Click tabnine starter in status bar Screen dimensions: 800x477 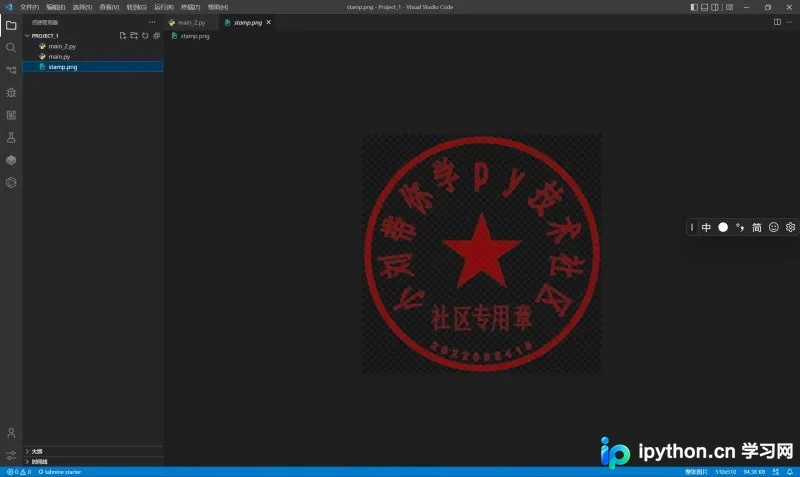point(60,472)
